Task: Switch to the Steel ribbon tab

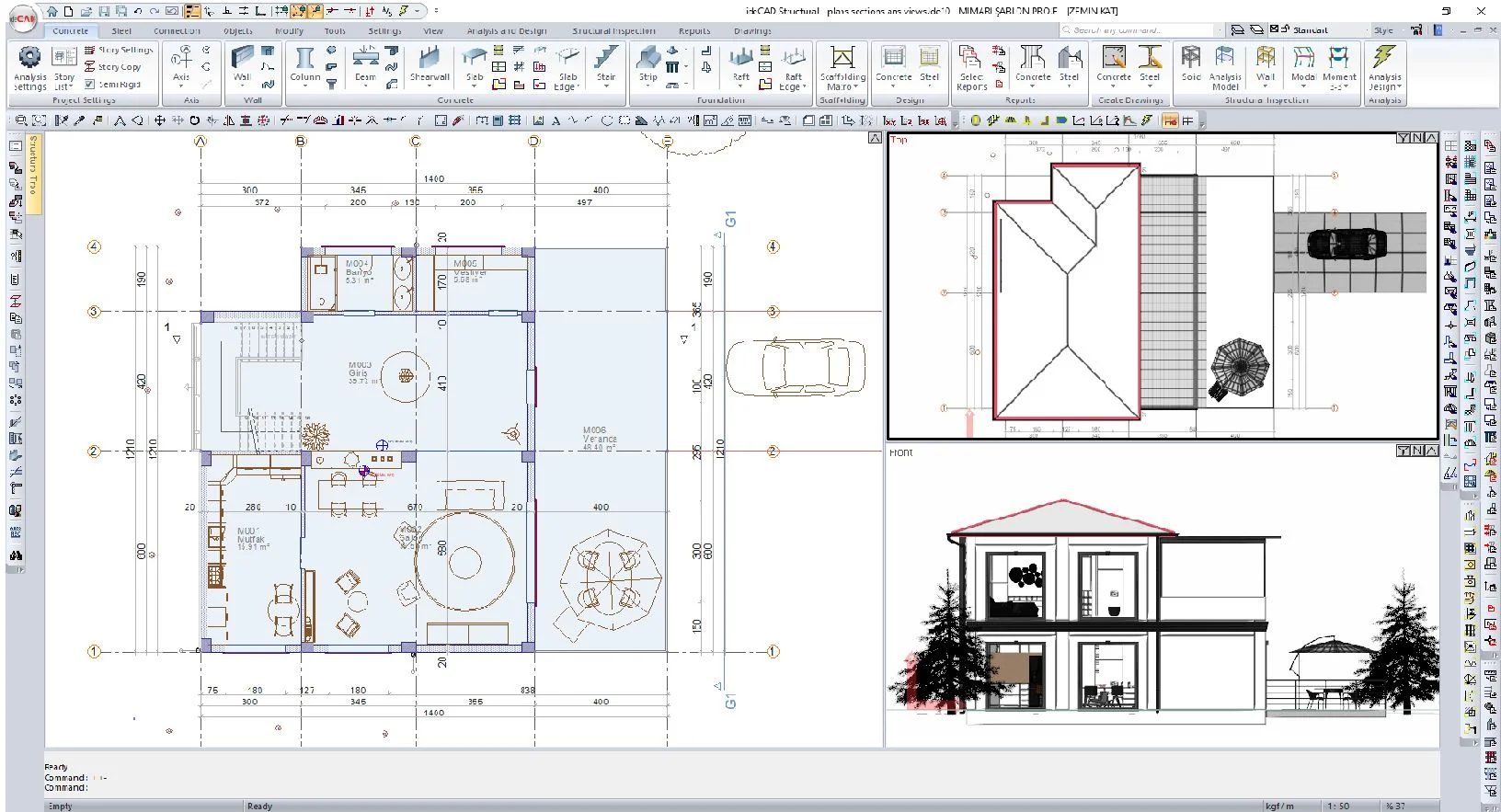Action: point(121,30)
